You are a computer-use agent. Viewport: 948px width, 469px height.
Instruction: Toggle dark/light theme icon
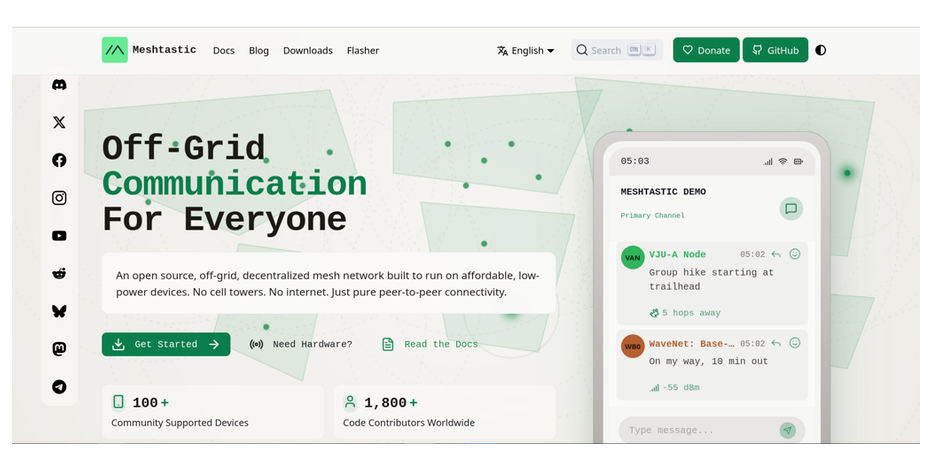tap(820, 50)
